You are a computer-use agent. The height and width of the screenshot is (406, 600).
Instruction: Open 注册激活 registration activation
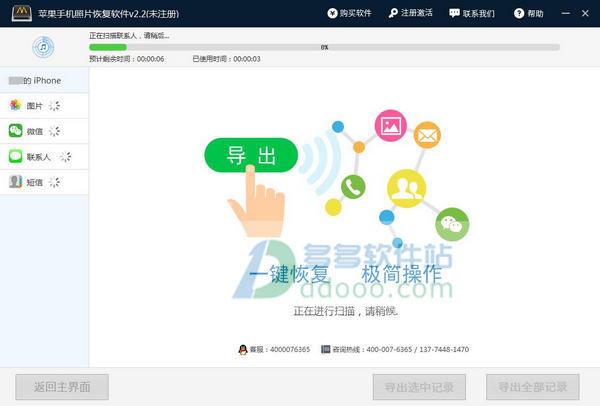click(x=410, y=13)
